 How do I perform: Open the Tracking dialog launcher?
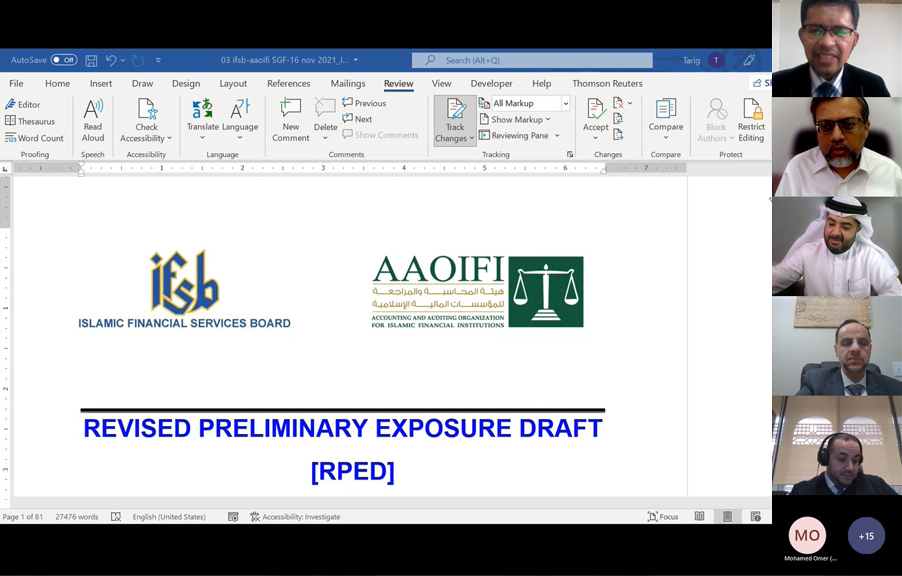point(570,154)
